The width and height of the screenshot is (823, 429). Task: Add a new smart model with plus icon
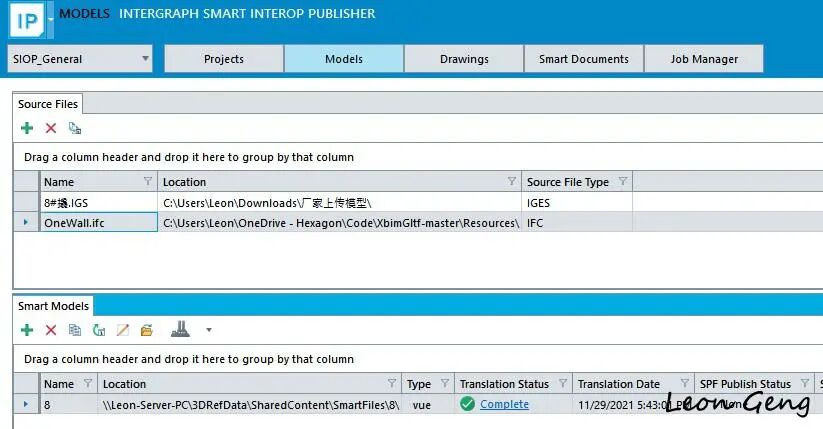(x=27, y=330)
